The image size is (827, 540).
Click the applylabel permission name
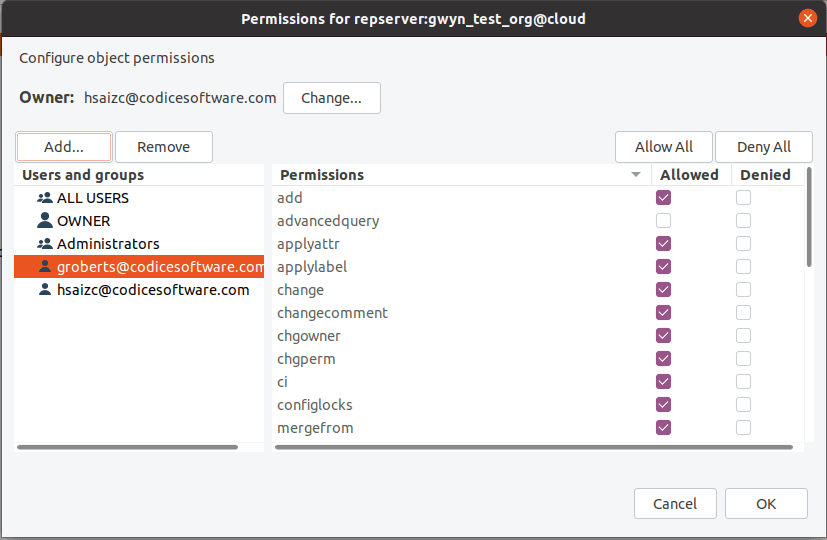coord(312,267)
